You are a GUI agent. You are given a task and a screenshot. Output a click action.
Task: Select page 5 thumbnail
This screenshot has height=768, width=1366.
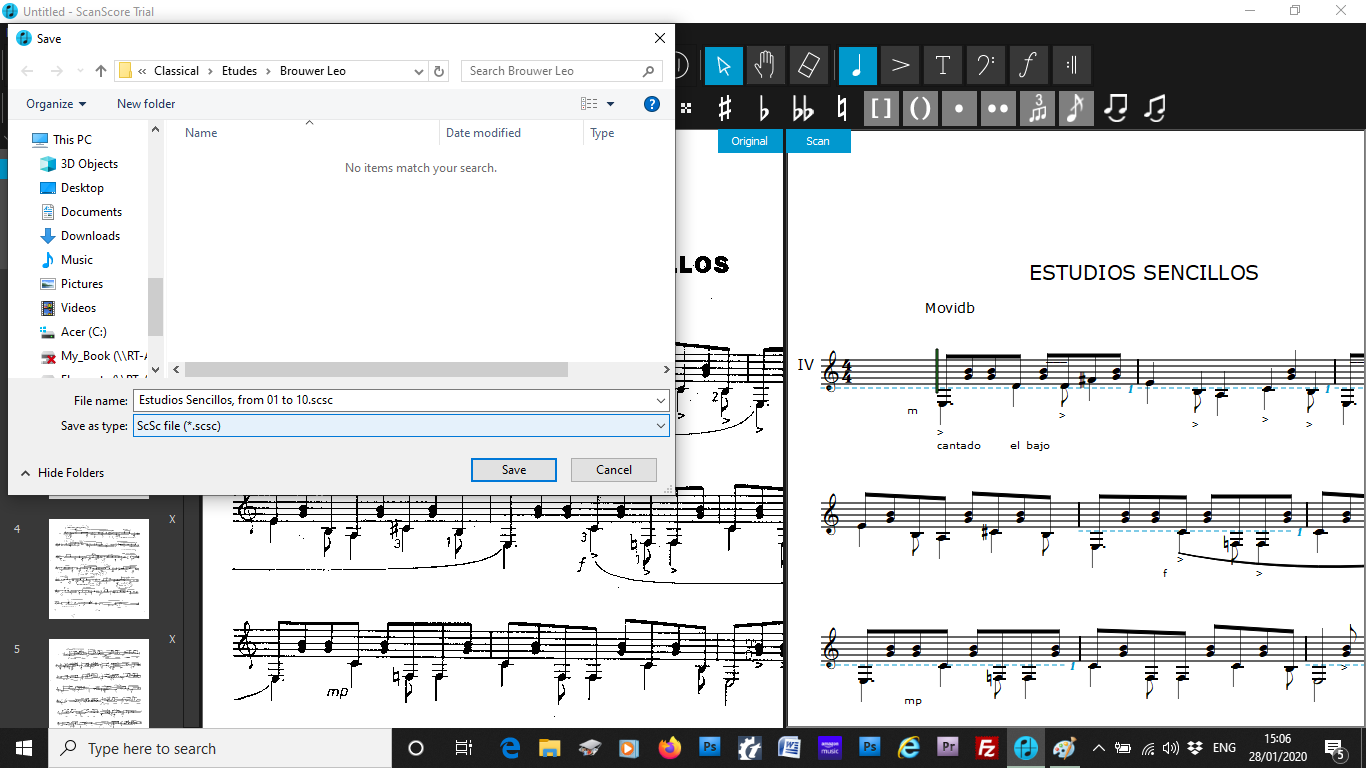pyautogui.click(x=99, y=684)
